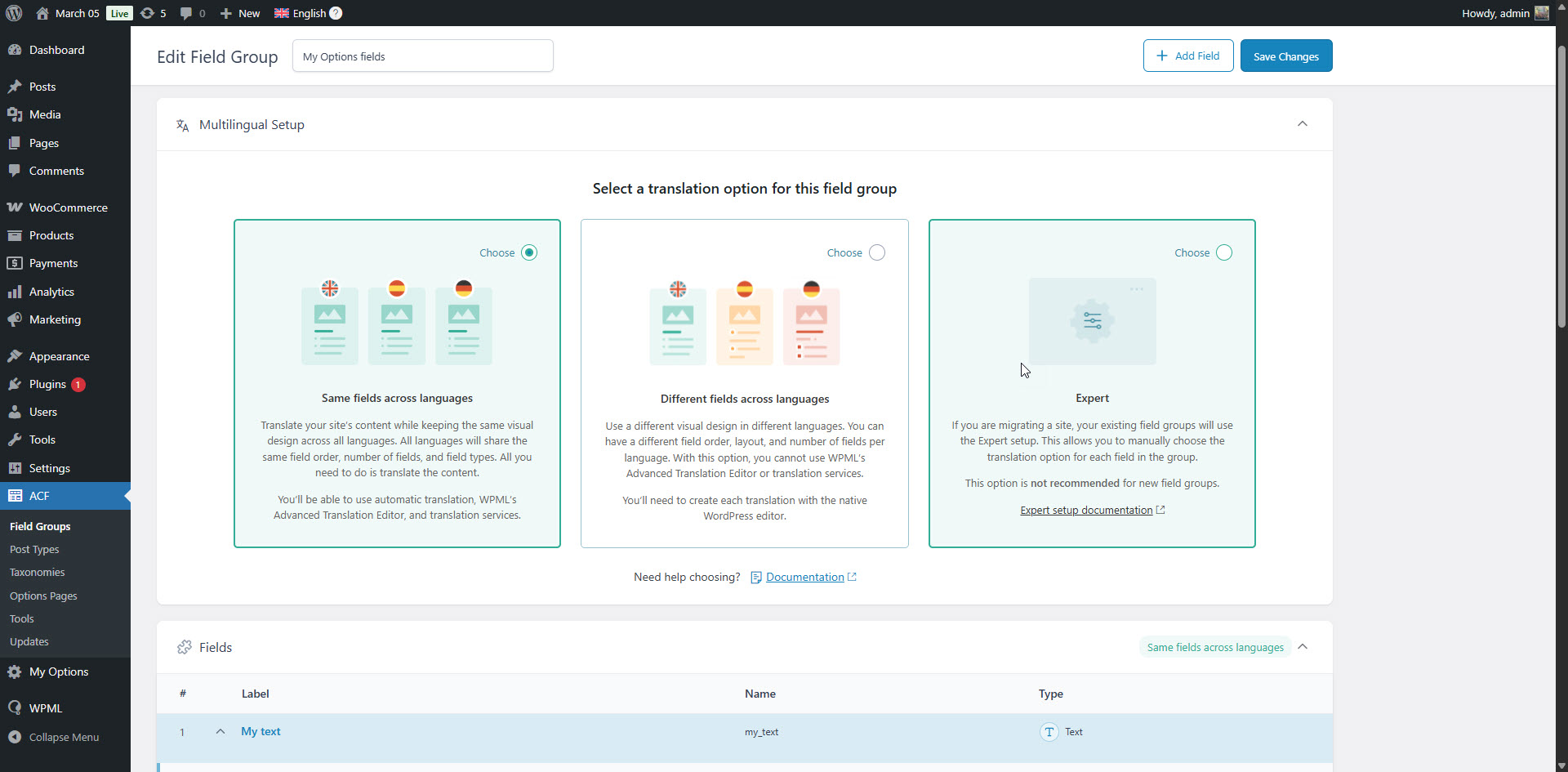This screenshot has height=772, width=1568.
Task: Click the field group title input
Action: (x=423, y=56)
